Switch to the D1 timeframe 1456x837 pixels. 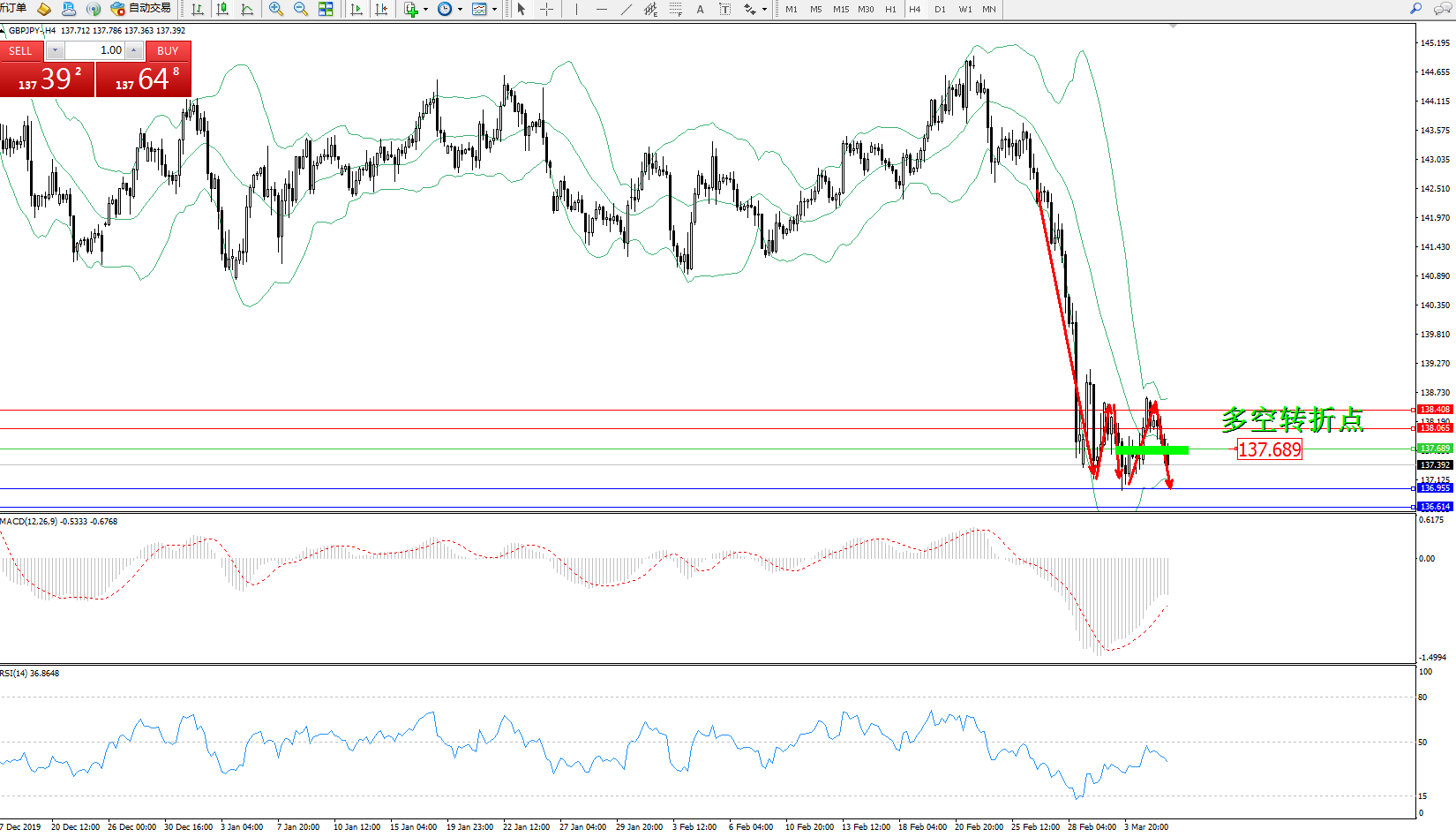click(940, 9)
